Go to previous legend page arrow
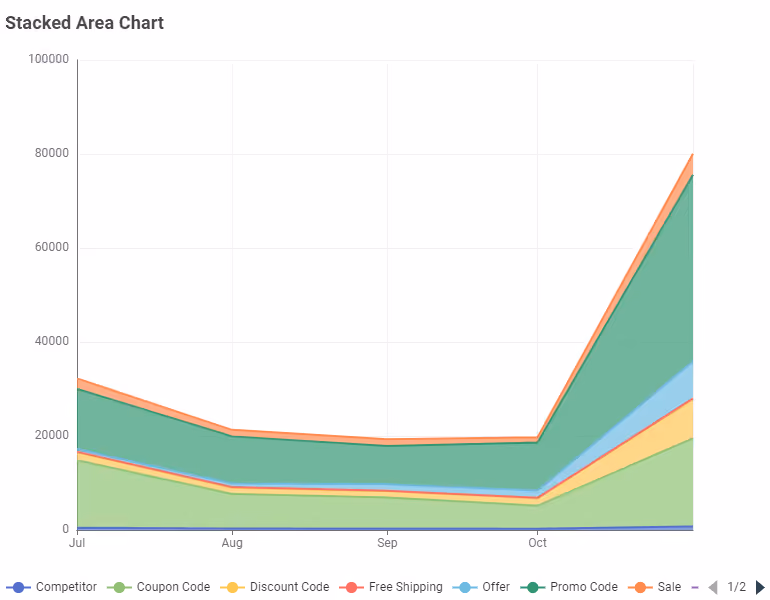 (713, 587)
